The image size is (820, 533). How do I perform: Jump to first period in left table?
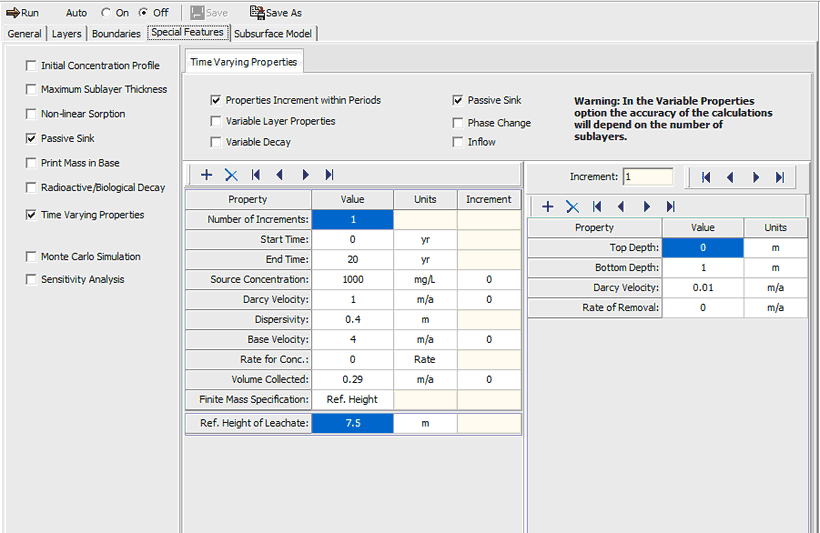coord(256,174)
